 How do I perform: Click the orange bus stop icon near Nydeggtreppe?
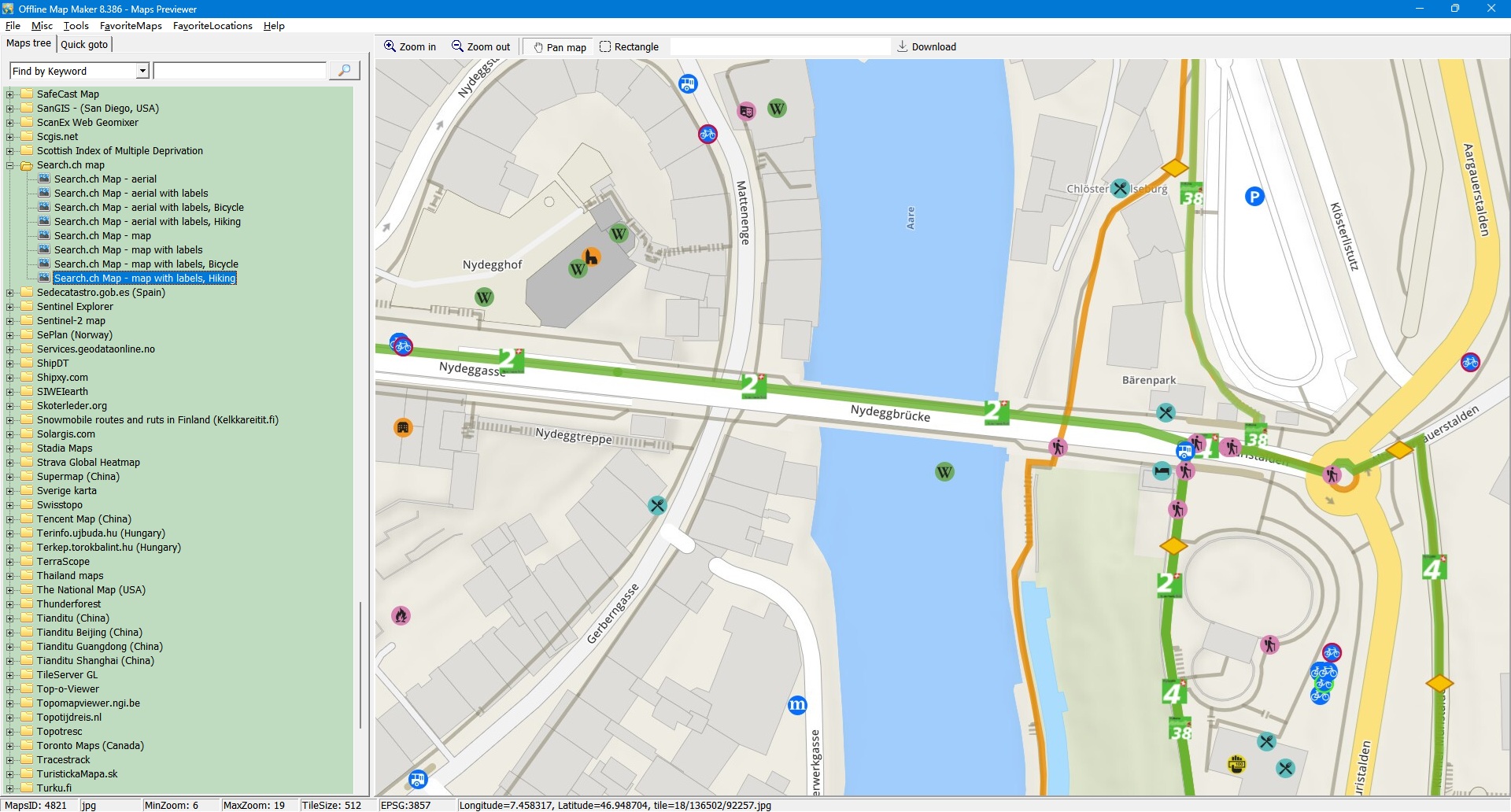click(x=403, y=428)
